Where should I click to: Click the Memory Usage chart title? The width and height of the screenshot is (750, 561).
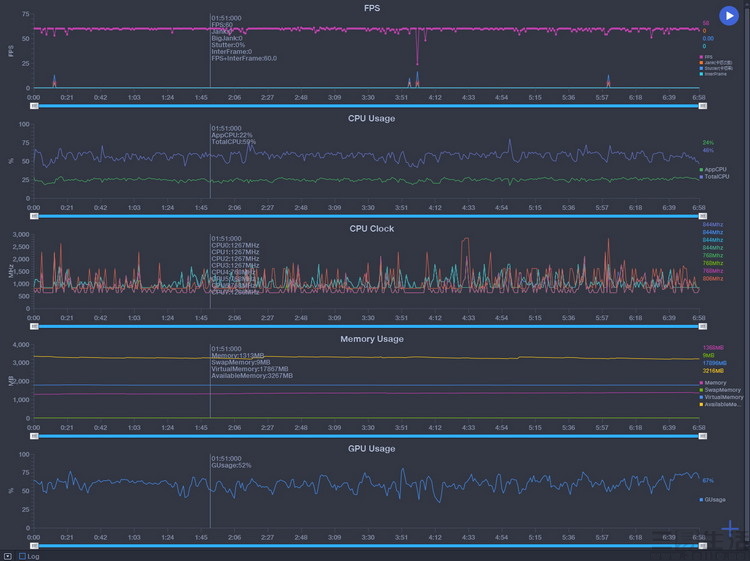372,339
